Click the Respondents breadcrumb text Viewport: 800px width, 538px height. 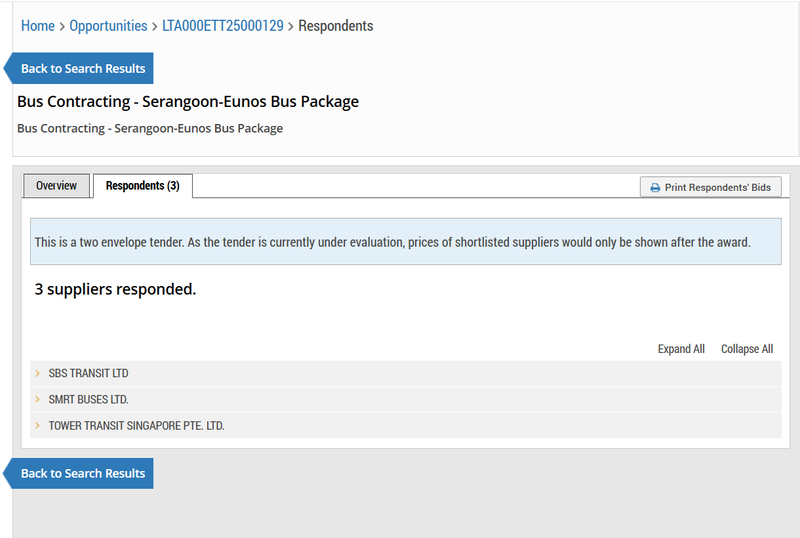336,26
